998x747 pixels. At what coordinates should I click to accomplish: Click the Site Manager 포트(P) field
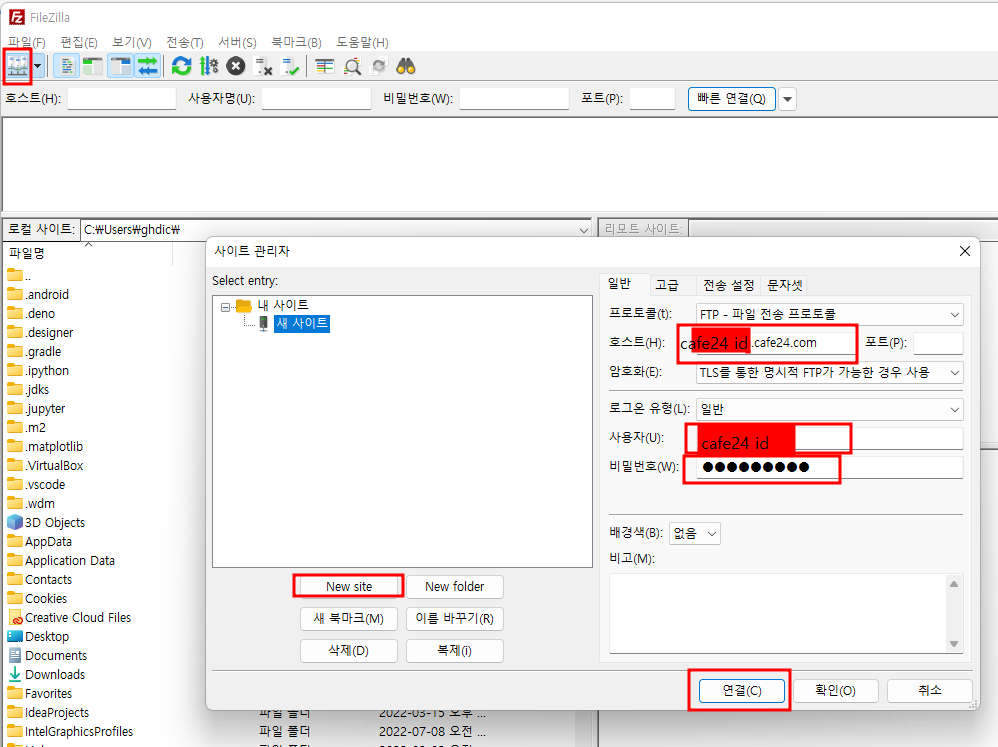click(x=938, y=343)
